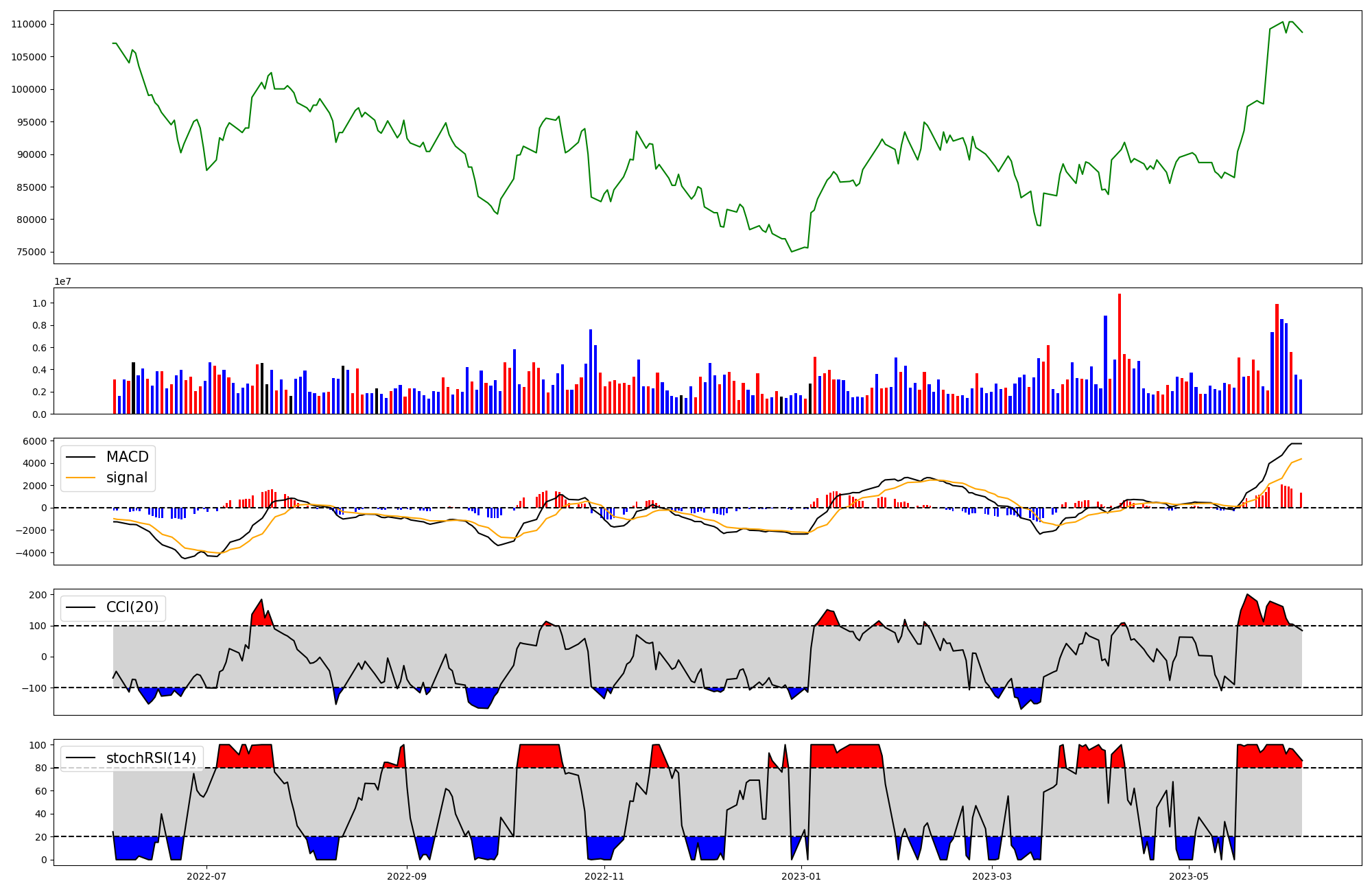
Task: Click the −4000 MACD axis label
Action: [31, 553]
